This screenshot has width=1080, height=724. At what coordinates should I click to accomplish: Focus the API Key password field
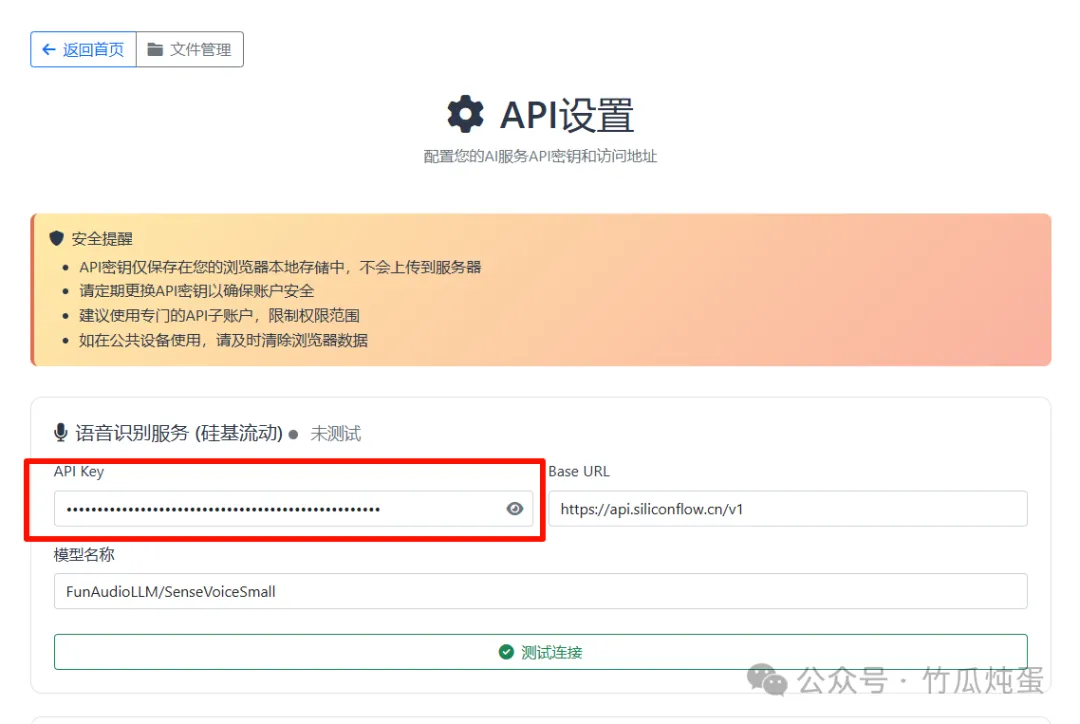293,509
